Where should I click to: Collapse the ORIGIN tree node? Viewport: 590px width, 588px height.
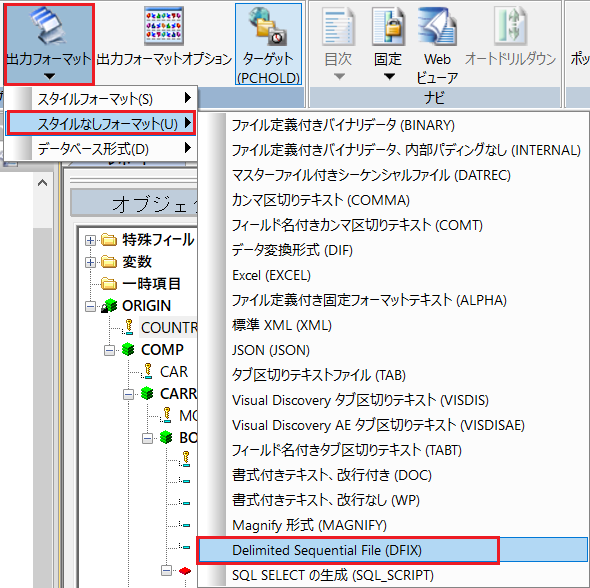pyautogui.click(x=90, y=306)
